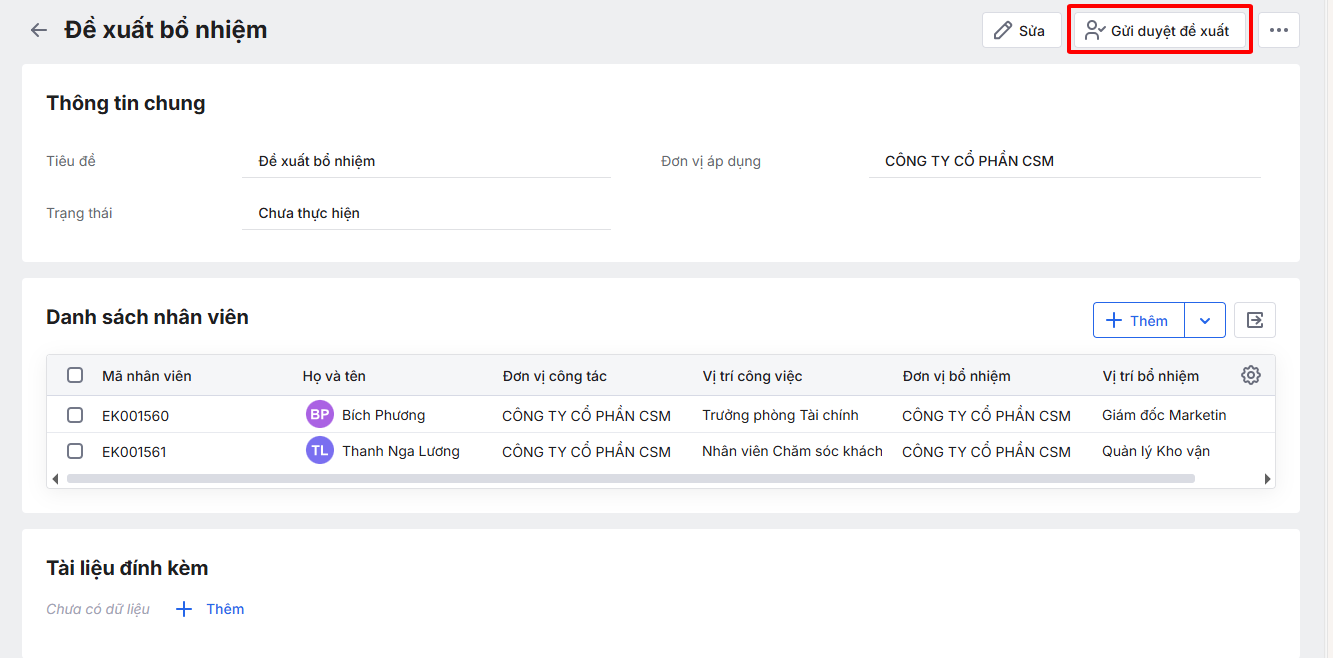This screenshot has width=1333, height=658.
Task: Toggle the select-all employees checkbox
Action: click(x=75, y=376)
